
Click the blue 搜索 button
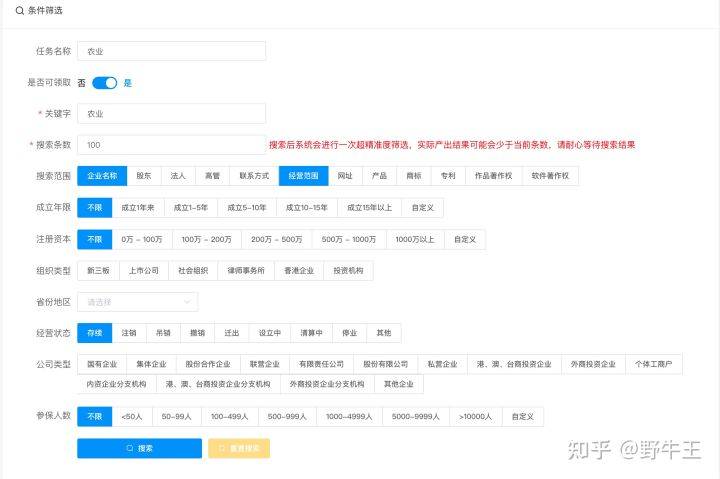pyautogui.click(x=140, y=448)
